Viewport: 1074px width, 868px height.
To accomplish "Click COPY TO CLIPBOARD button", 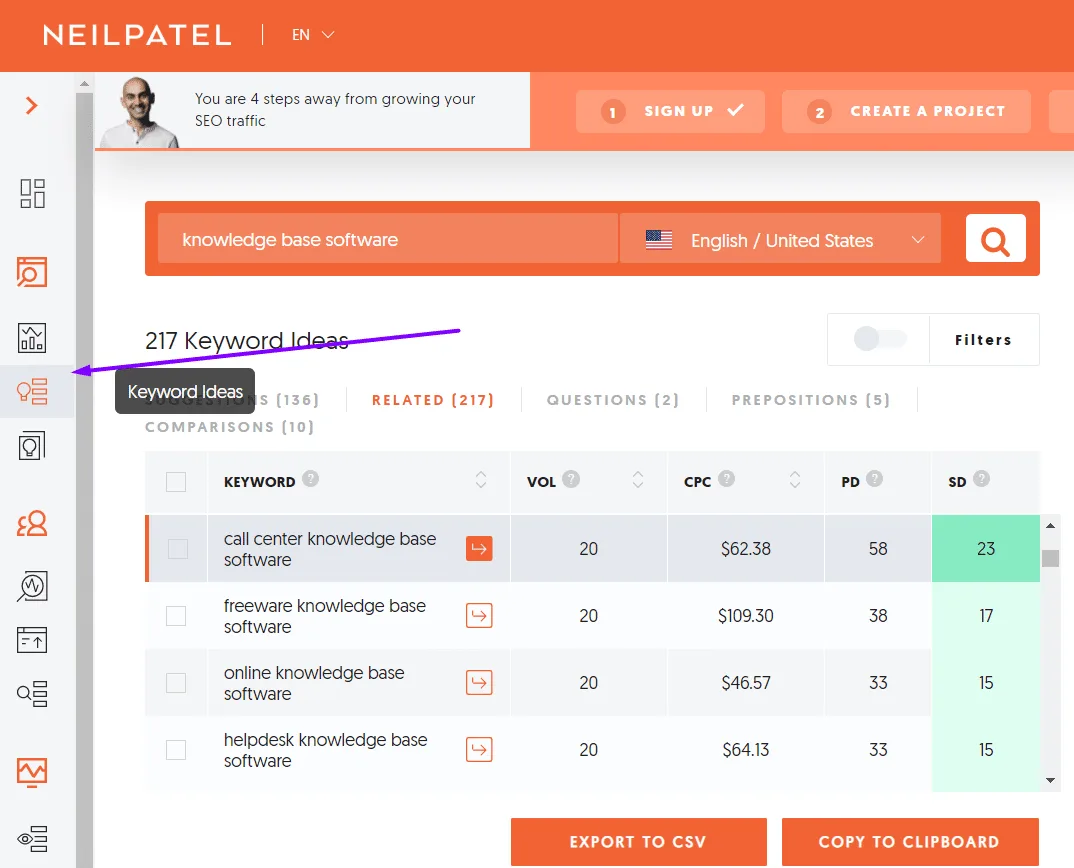I will click(910, 842).
